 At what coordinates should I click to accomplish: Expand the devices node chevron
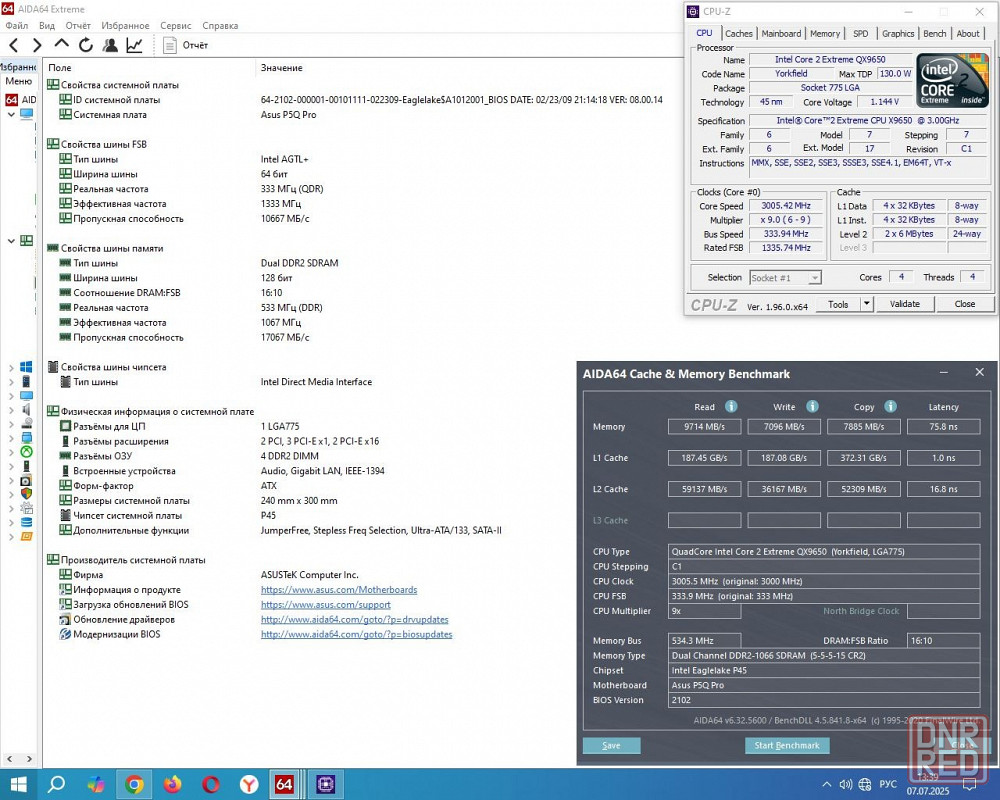click(x=11, y=466)
